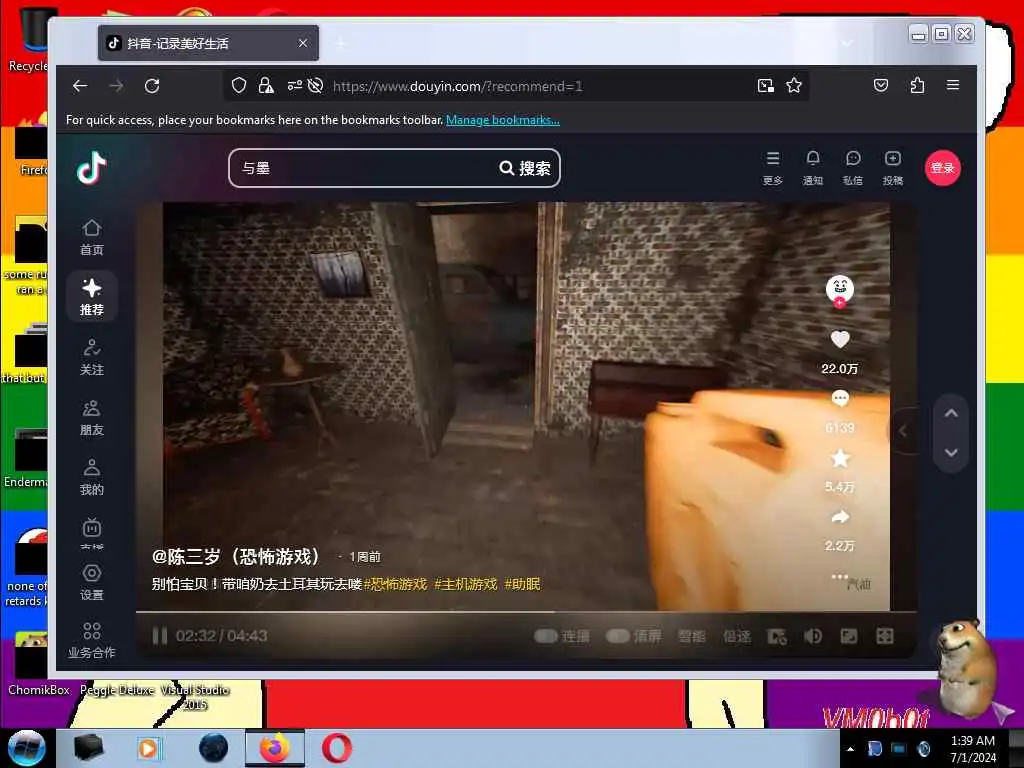Select the 推荐 recommended feed
This screenshot has width=1024, height=768.
(91, 297)
